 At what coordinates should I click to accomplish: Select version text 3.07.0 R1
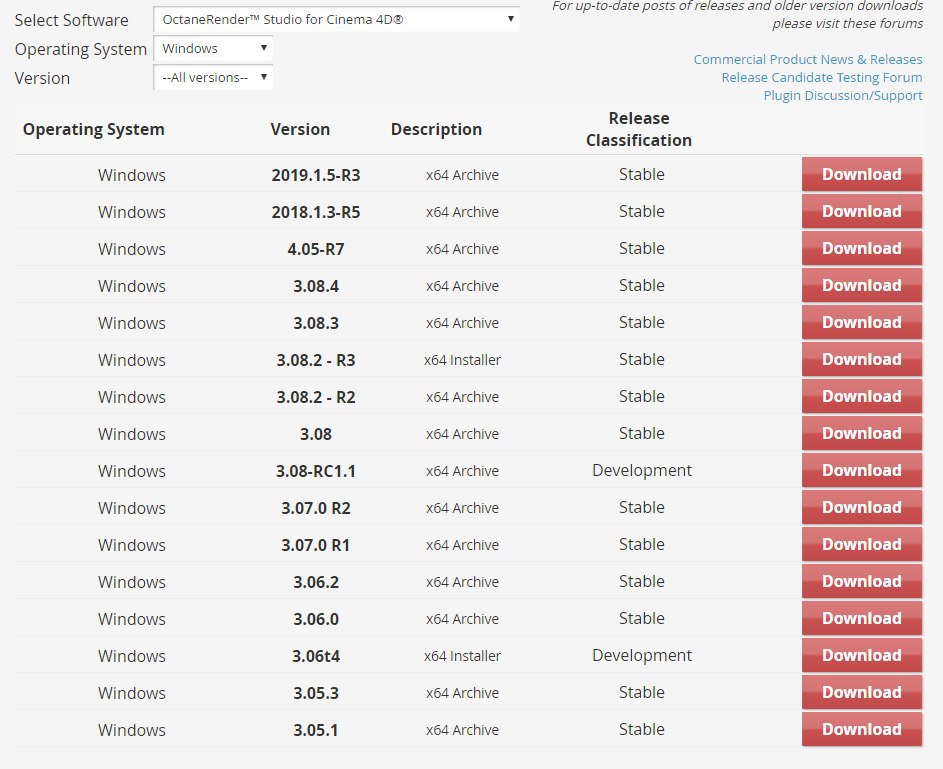pyautogui.click(x=316, y=545)
